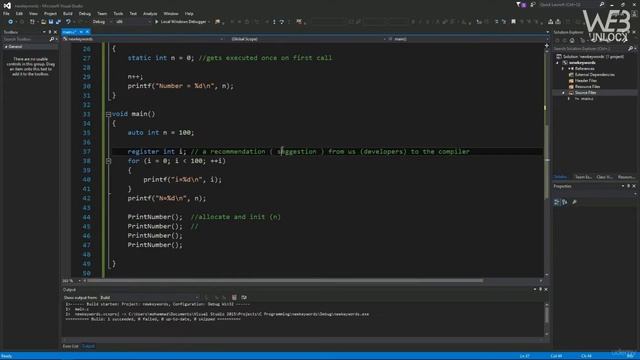Open the Tools menu
640x360 pixels.
click(118, 13)
